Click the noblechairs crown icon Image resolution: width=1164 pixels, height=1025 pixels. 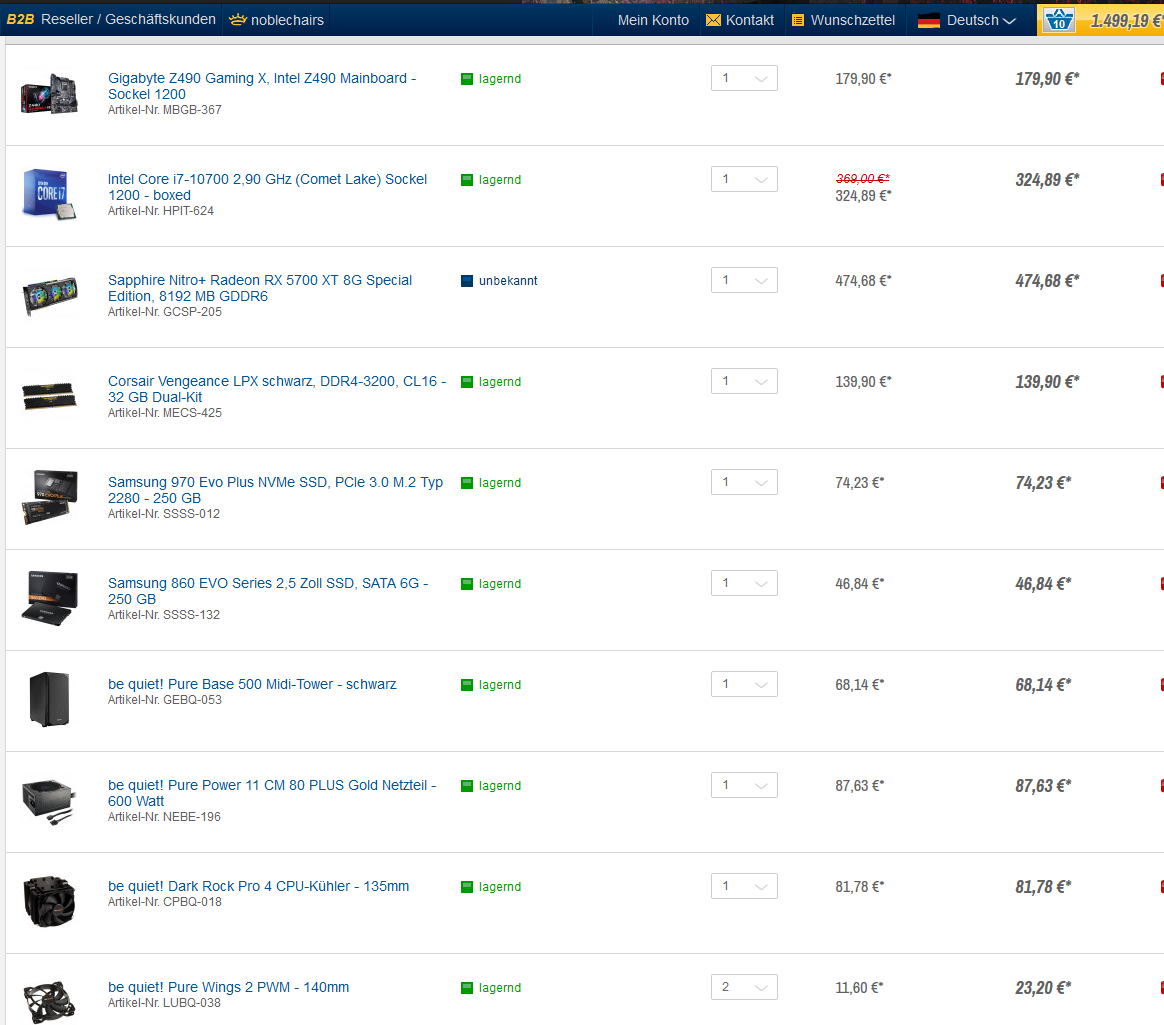click(x=238, y=19)
